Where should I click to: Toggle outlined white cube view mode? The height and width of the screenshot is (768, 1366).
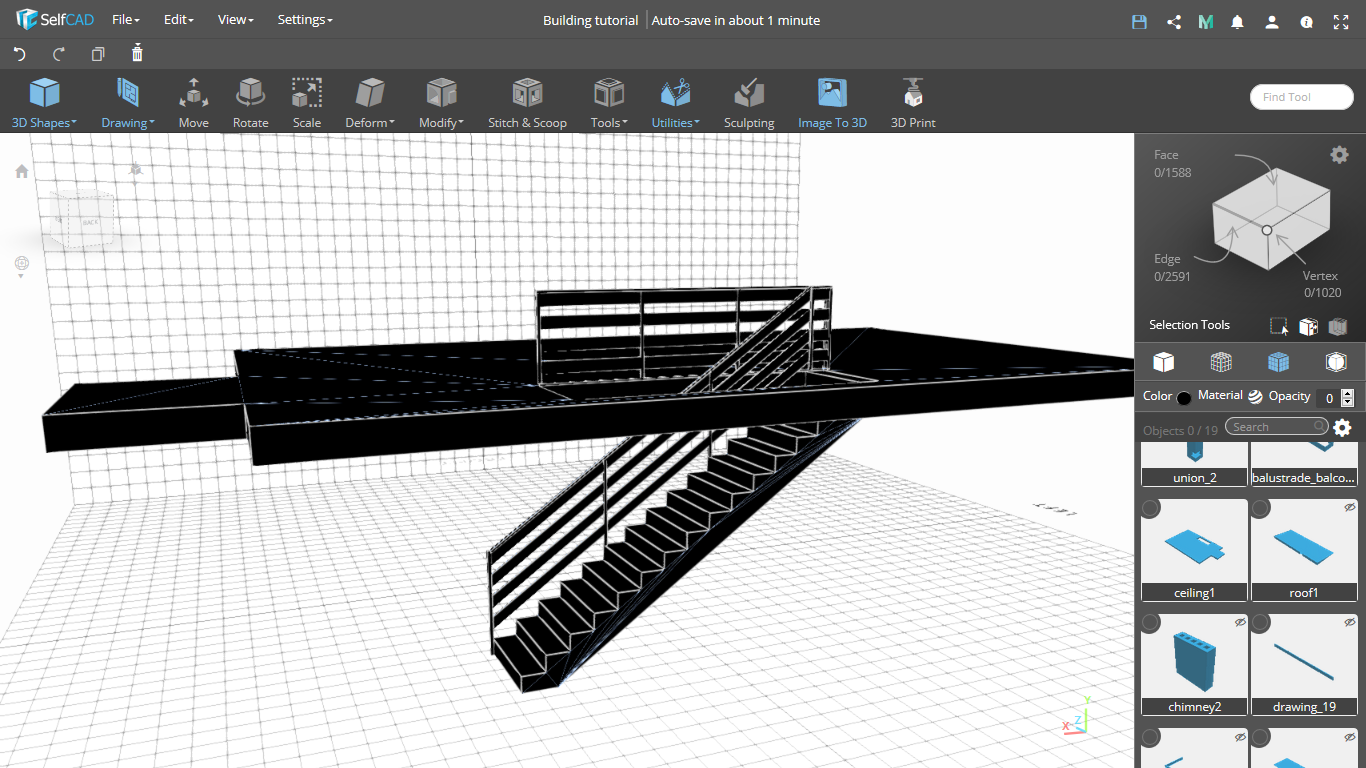tap(1335, 361)
